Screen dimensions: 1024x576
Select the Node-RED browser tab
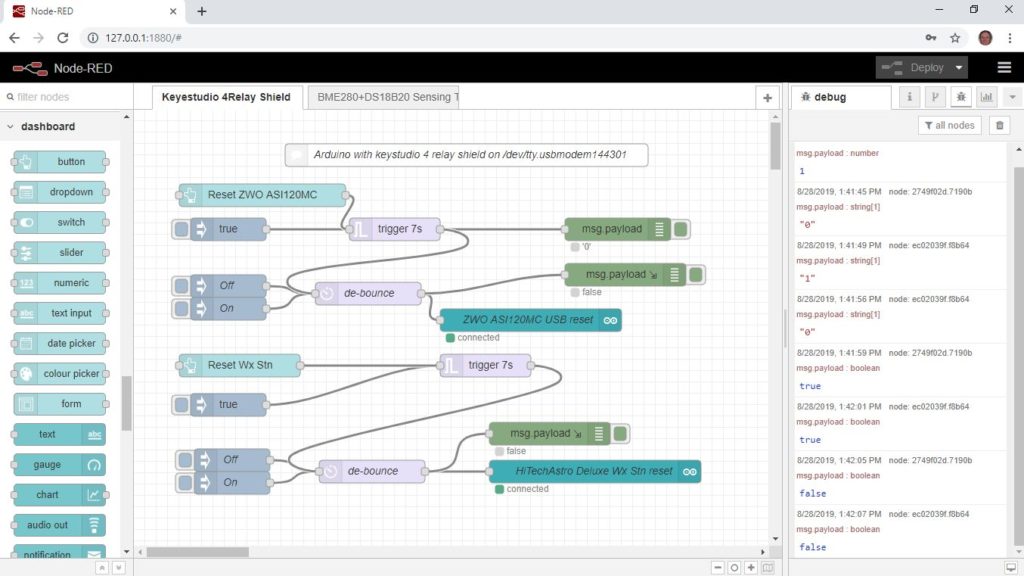(91, 12)
